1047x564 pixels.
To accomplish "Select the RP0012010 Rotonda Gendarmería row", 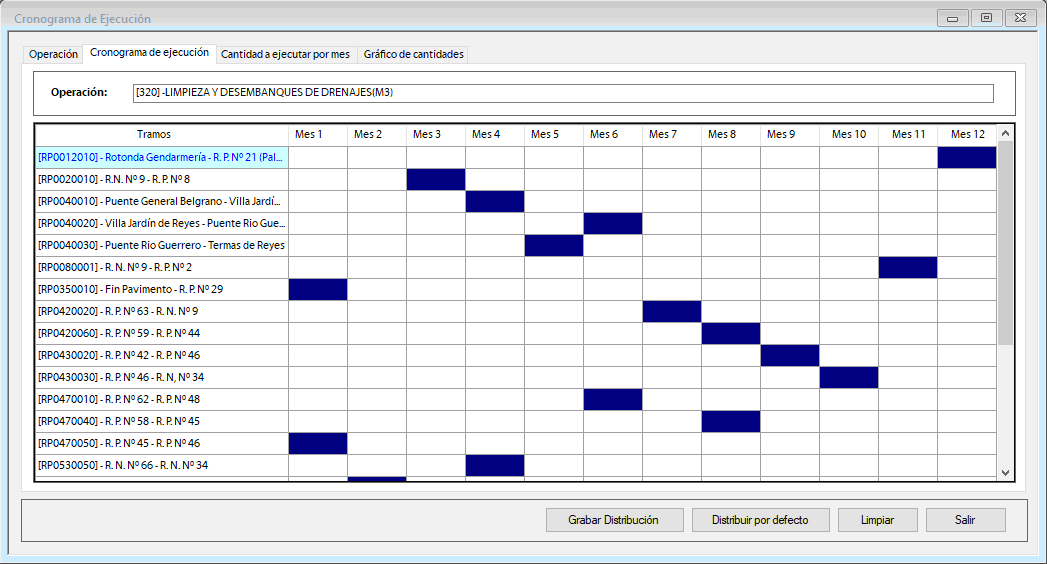I will 161,158.
